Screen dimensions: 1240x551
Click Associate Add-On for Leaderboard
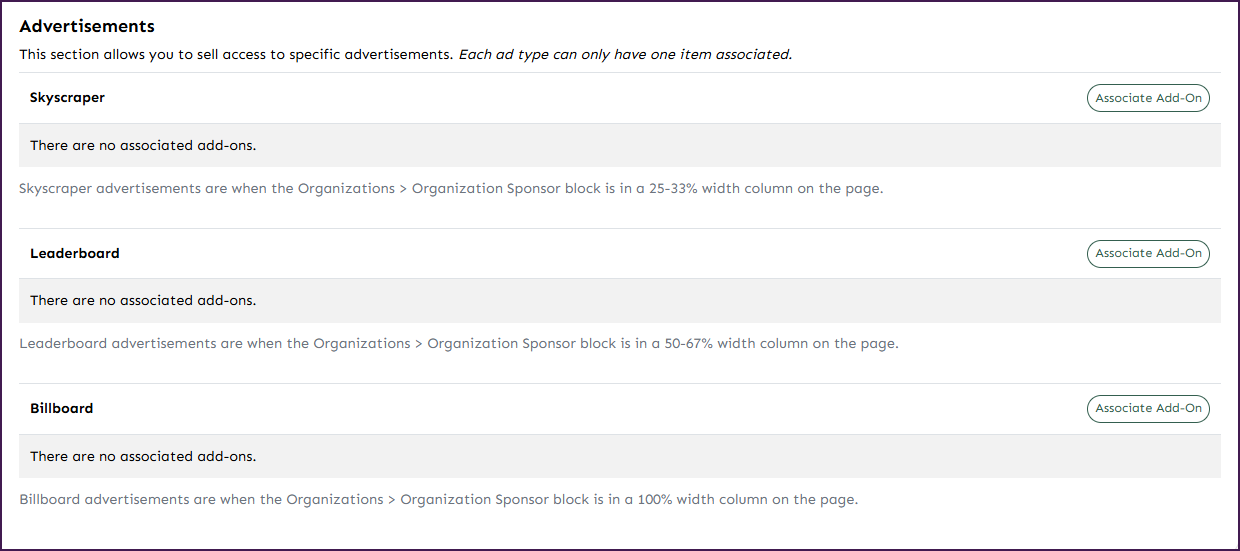point(1148,254)
